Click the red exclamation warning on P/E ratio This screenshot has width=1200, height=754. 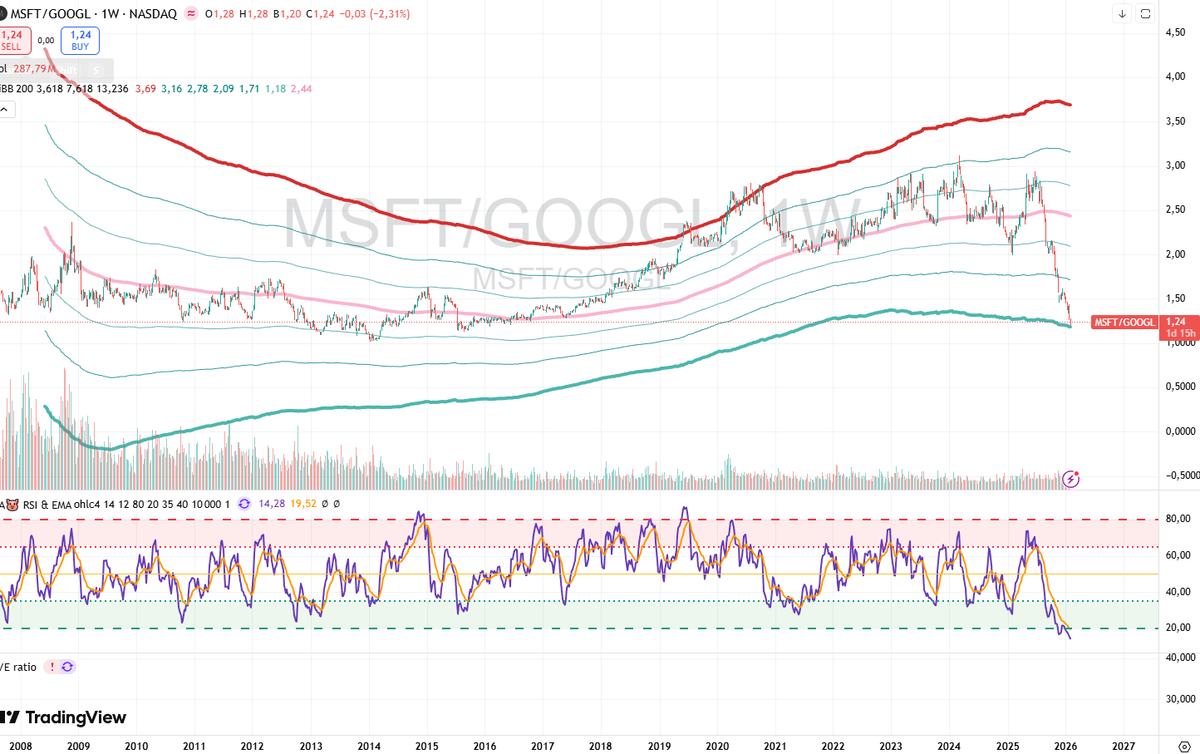[50, 666]
